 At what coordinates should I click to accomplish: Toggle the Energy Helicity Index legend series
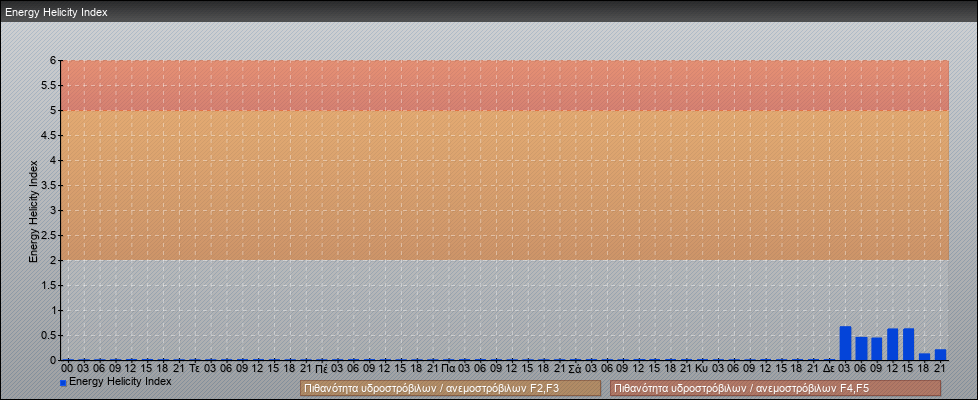(120, 382)
